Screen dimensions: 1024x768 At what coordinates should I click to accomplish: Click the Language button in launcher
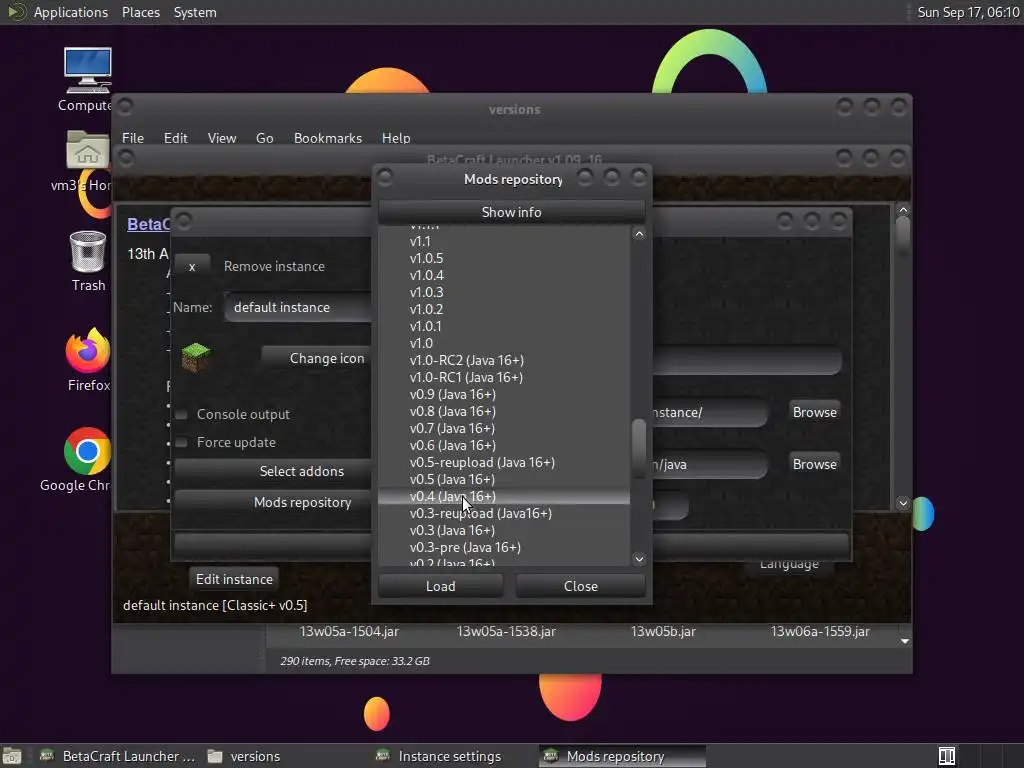coord(789,566)
